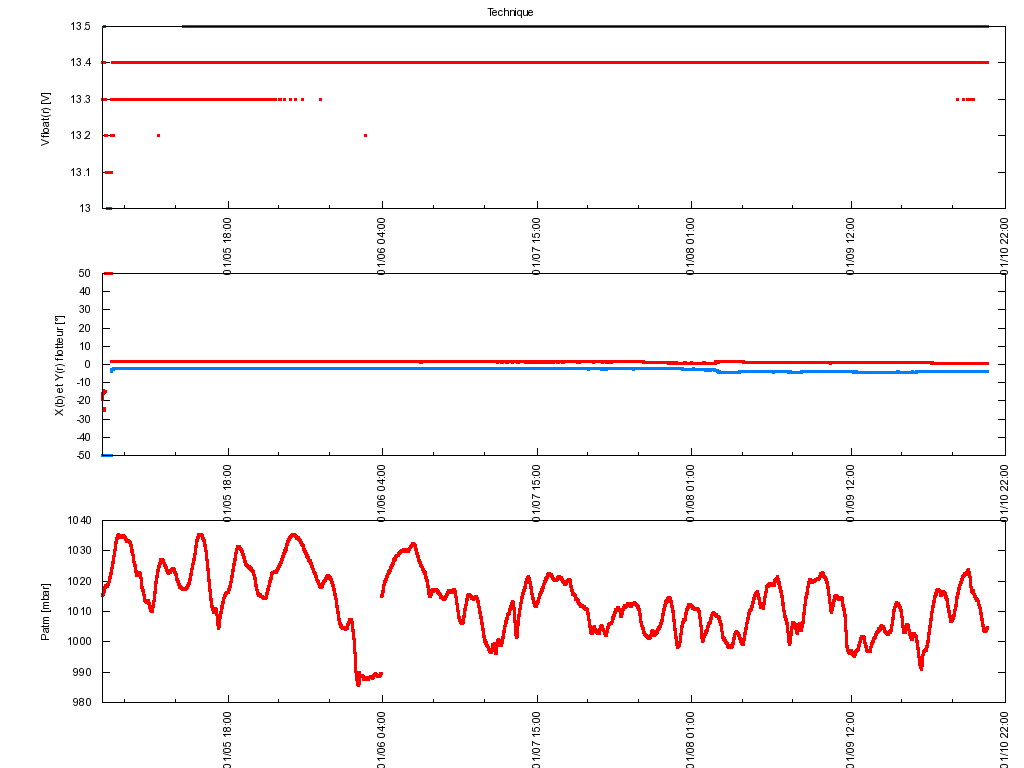
Task: Select the 1040 tick on the pressure axis
Action: [x=80, y=520]
